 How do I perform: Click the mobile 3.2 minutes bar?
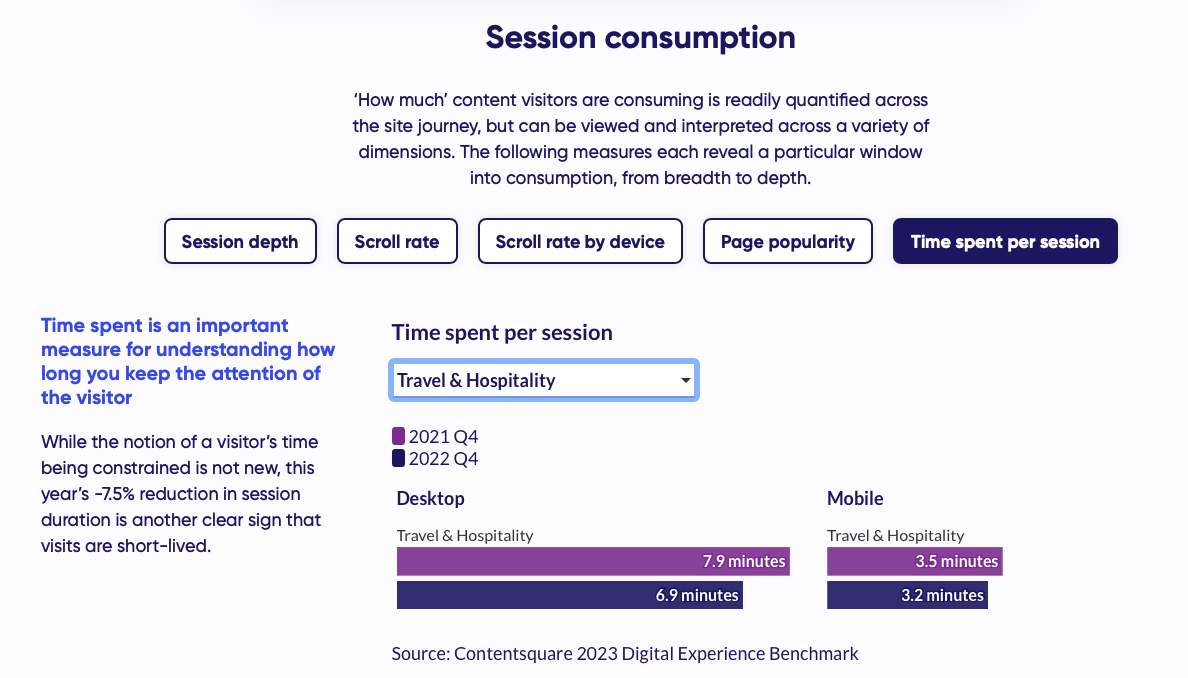coord(907,595)
